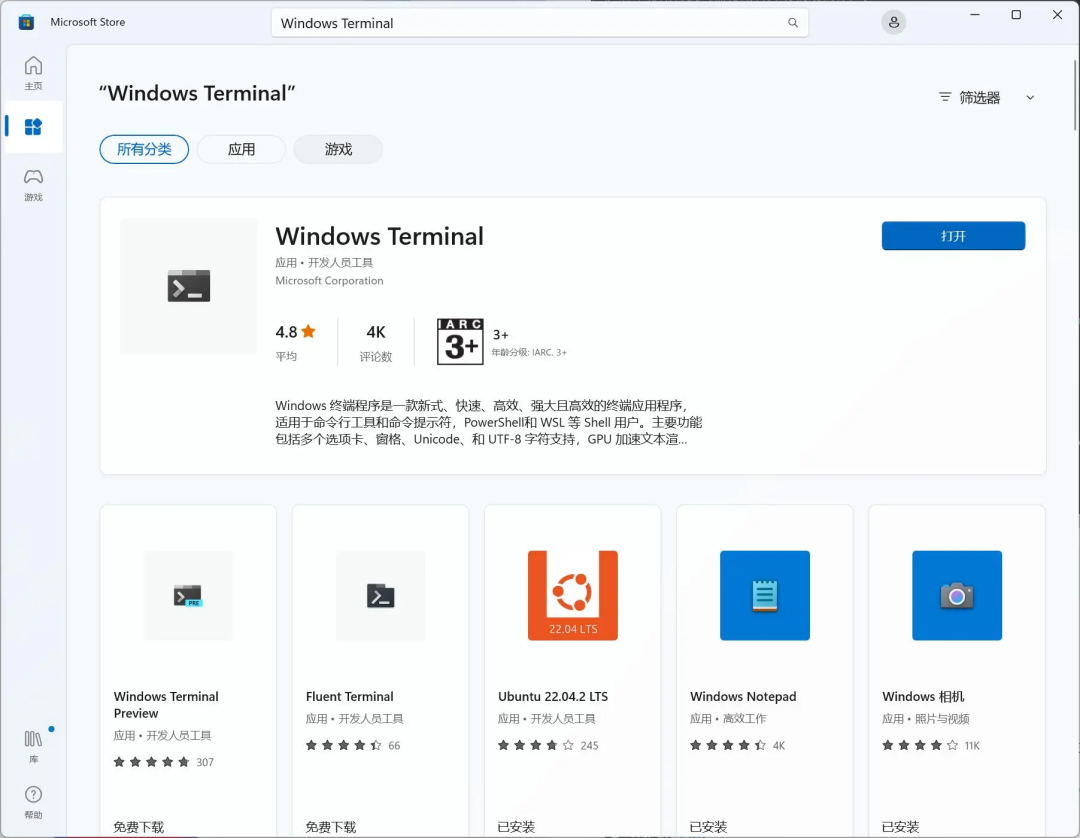Viewport: 1080px width, 838px height.
Task: Maximize the Microsoft Store window
Action: [x=1016, y=14]
